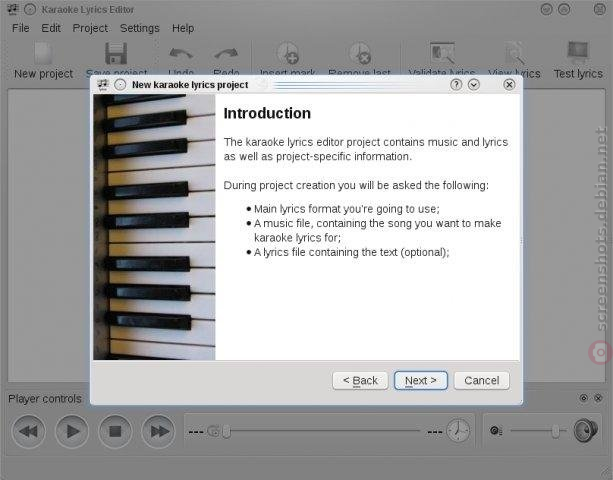Open the View lyrics tool
The width and height of the screenshot is (613, 480).
[514, 53]
